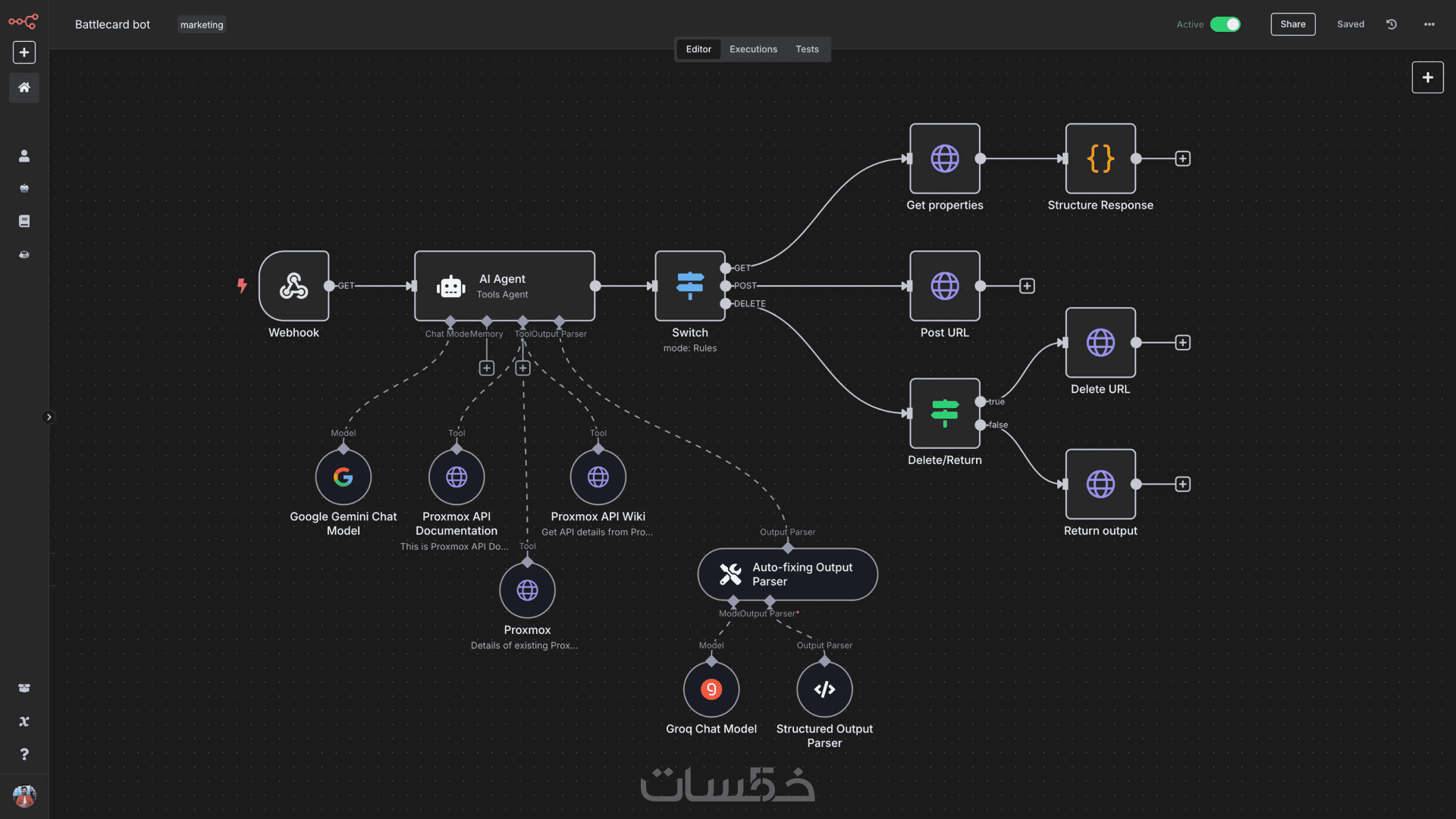Toggle the workflow Active switch
This screenshot has height=819, width=1456.
(x=1225, y=24)
